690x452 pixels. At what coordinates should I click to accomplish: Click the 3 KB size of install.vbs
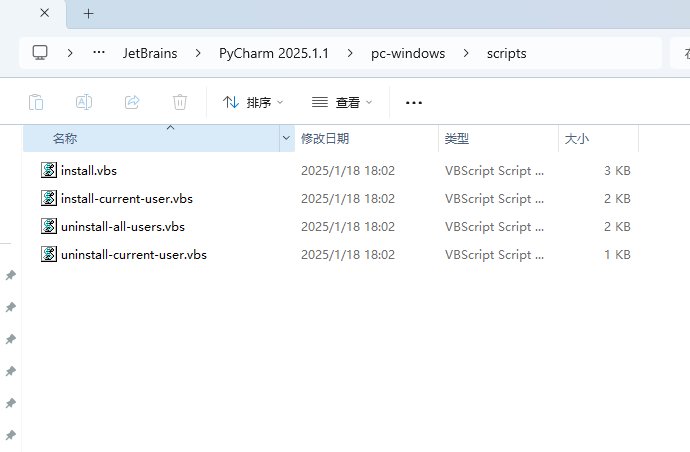[617, 171]
